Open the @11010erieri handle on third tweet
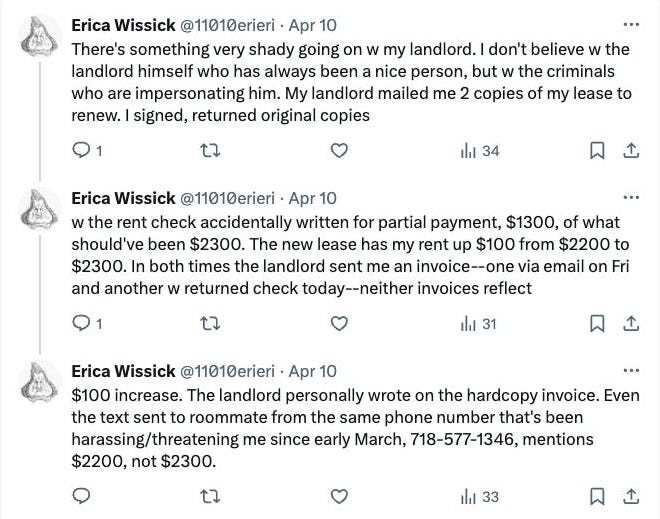 click(x=227, y=371)
